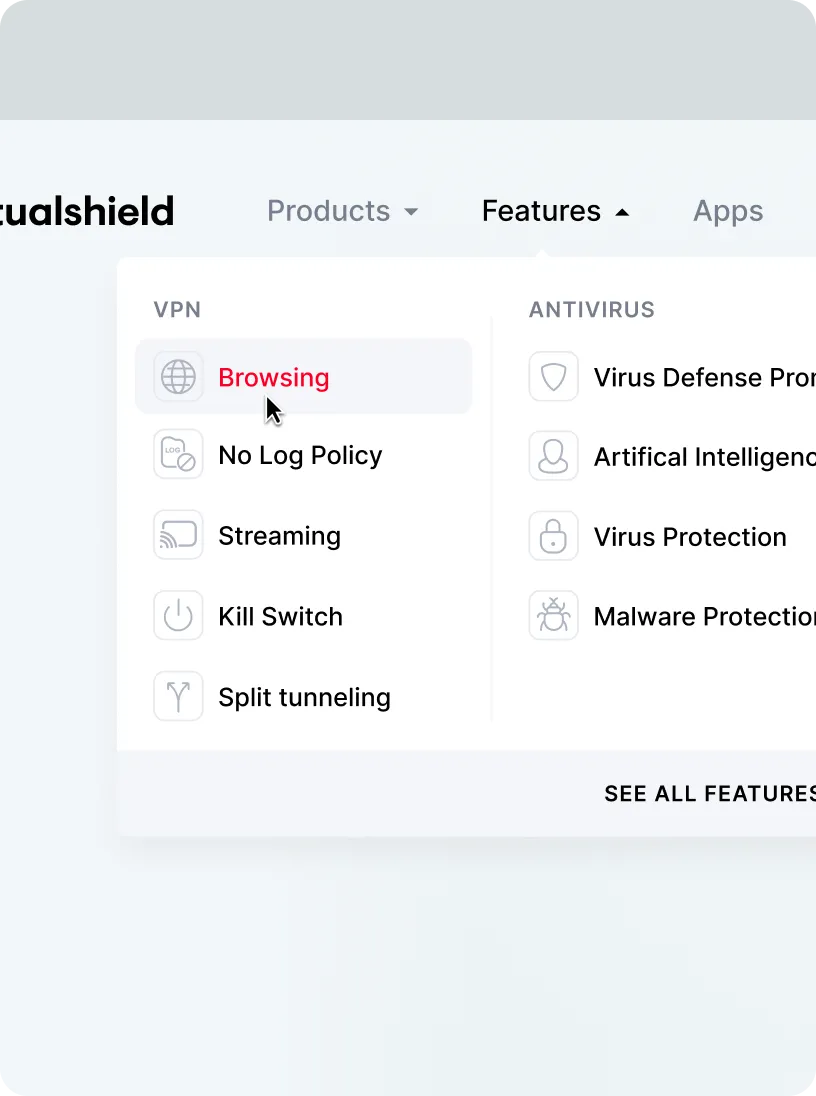Select the Malware Protection entry
Screen dimensions: 816x1096
click(x=700, y=616)
